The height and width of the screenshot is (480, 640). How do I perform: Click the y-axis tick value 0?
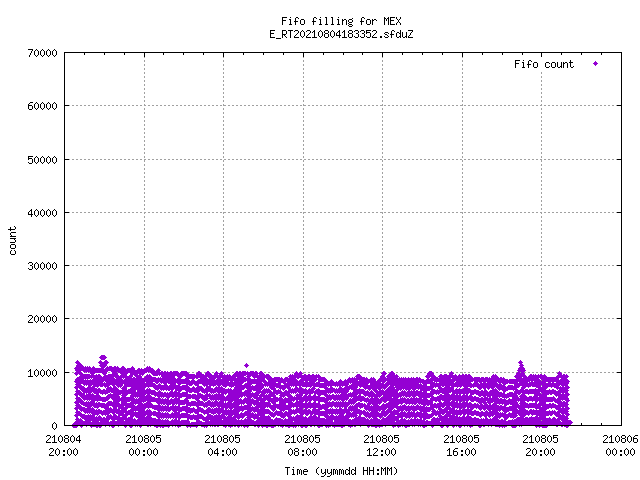coord(54,426)
